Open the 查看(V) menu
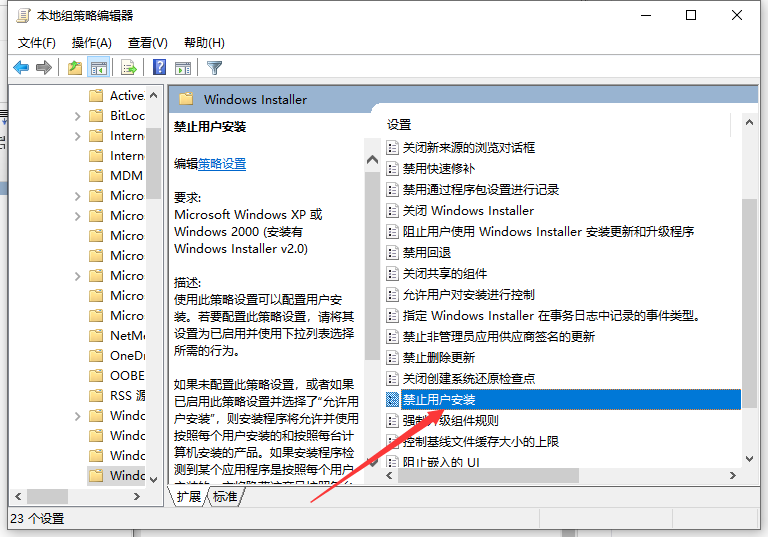This screenshot has width=768, height=537. 147,43
